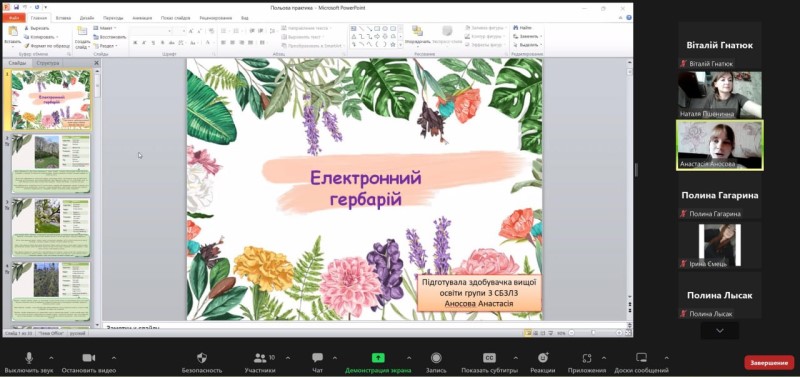Screen dimensions: 800x377
Task: Switch to Структура outline tab
Action: [x=47, y=63]
